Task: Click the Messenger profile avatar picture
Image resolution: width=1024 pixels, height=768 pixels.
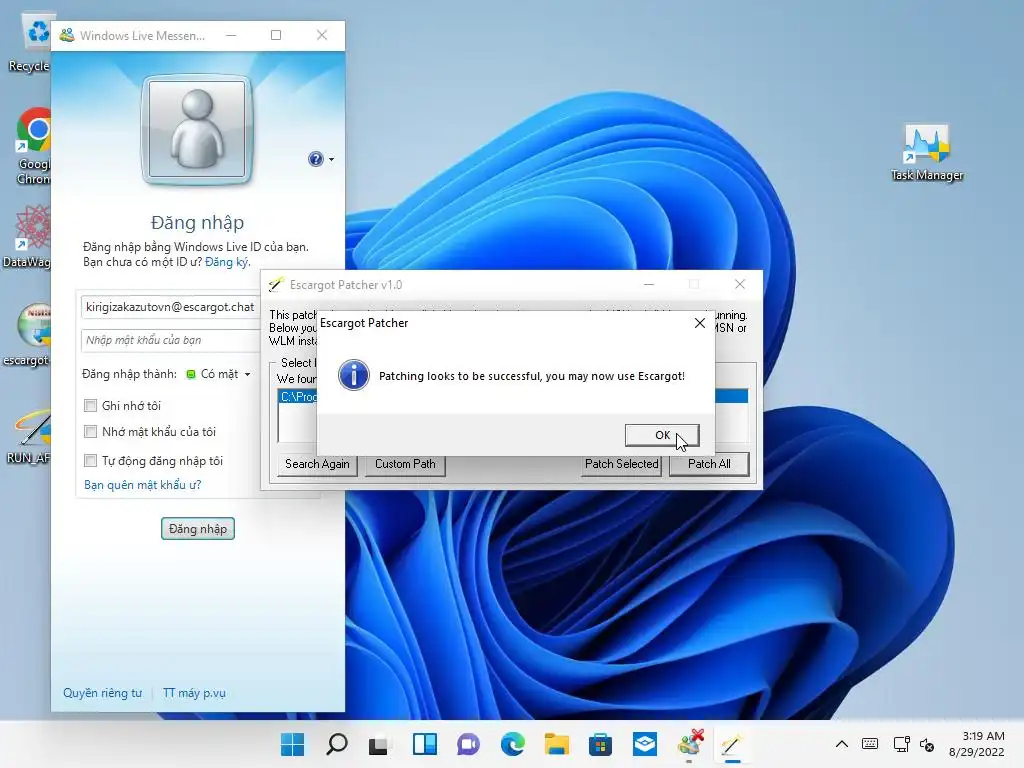Action: click(x=197, y=129)
